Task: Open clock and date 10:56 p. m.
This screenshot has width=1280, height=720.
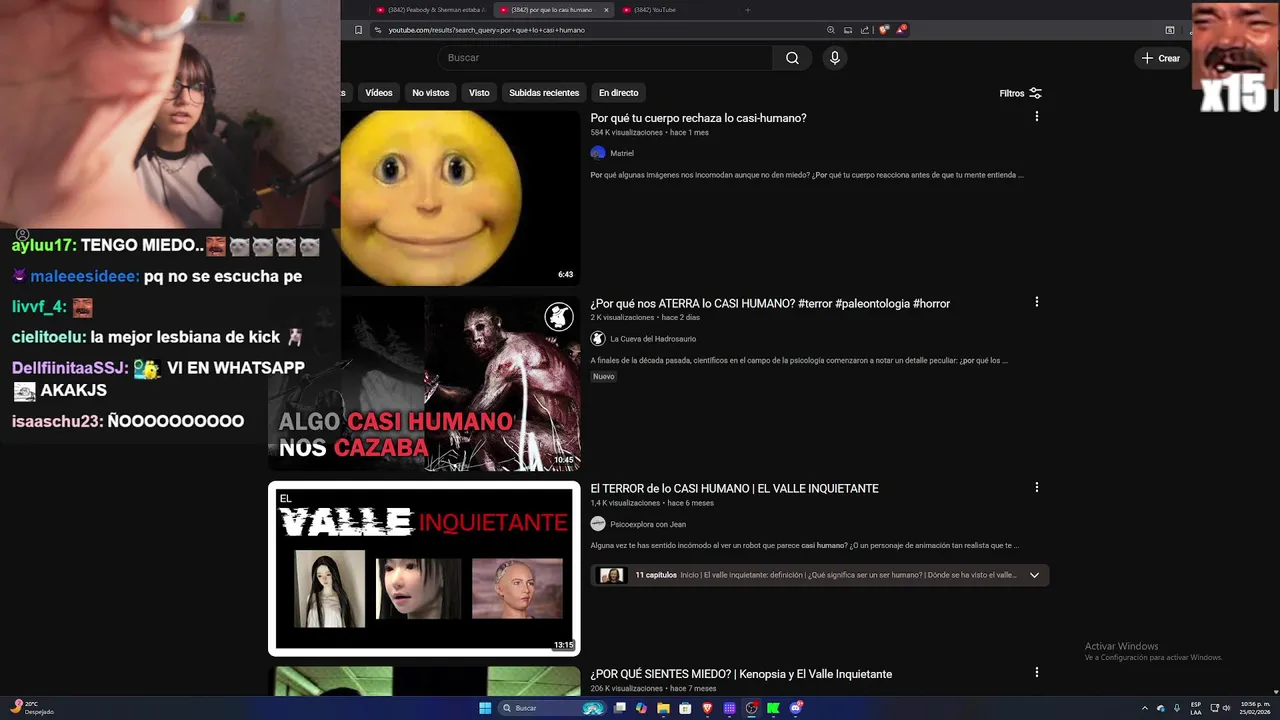Action: (1254, 708)
